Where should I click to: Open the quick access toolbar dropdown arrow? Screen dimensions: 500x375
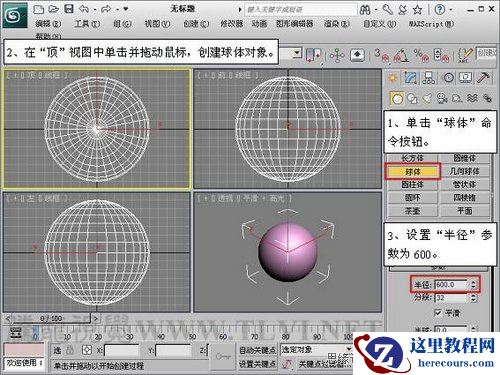click(126, 9)
